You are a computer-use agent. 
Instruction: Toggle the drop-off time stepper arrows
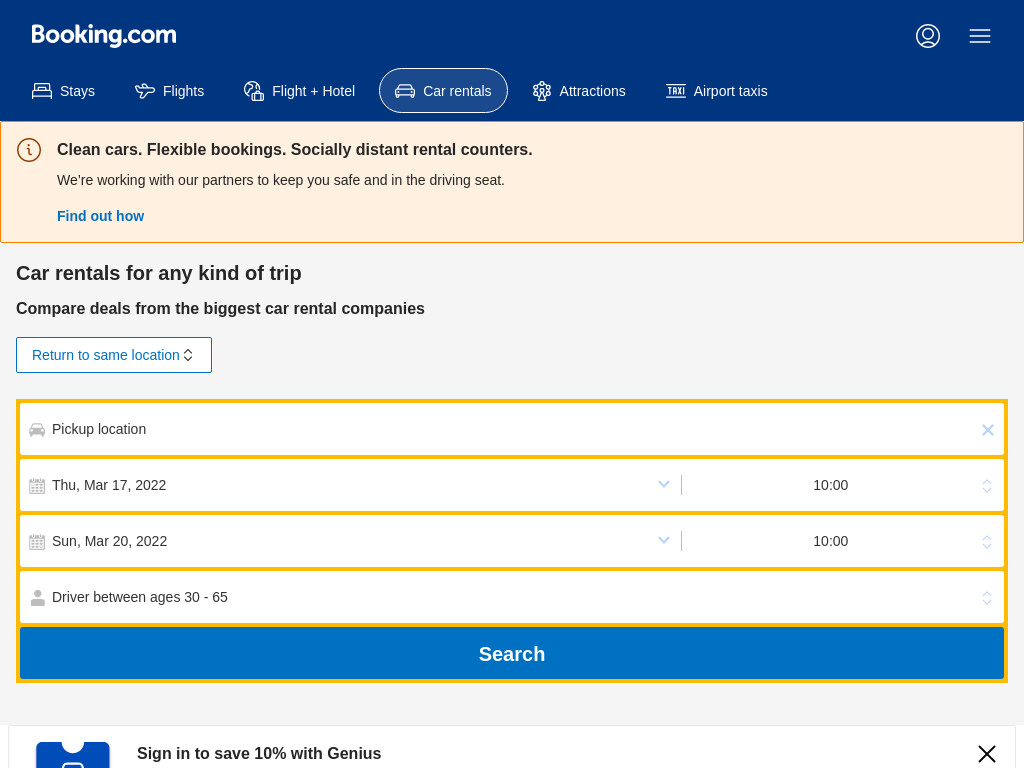point(987,542)
